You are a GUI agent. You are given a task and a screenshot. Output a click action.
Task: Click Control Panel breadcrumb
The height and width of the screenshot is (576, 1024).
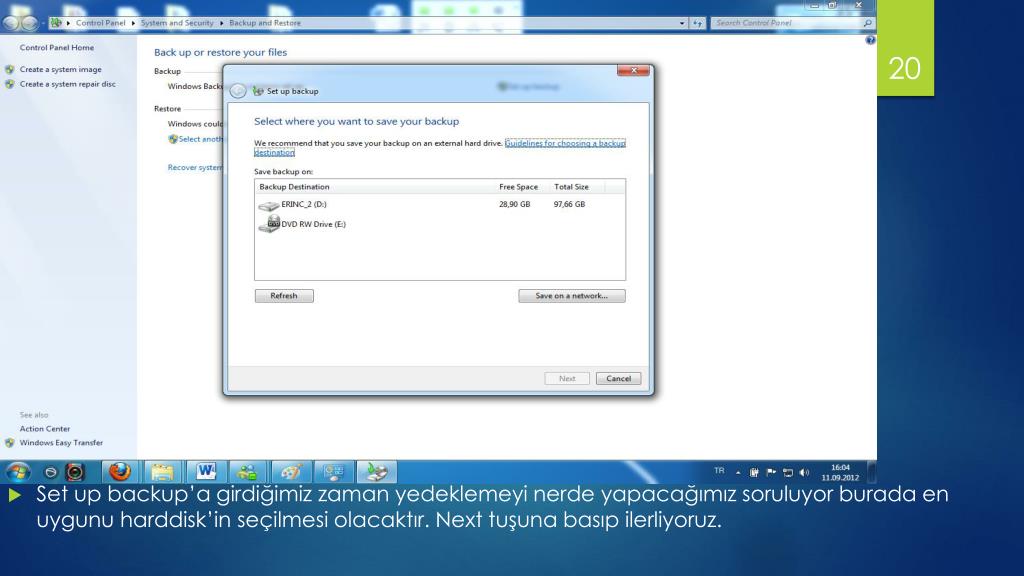(x=101, y=23)
